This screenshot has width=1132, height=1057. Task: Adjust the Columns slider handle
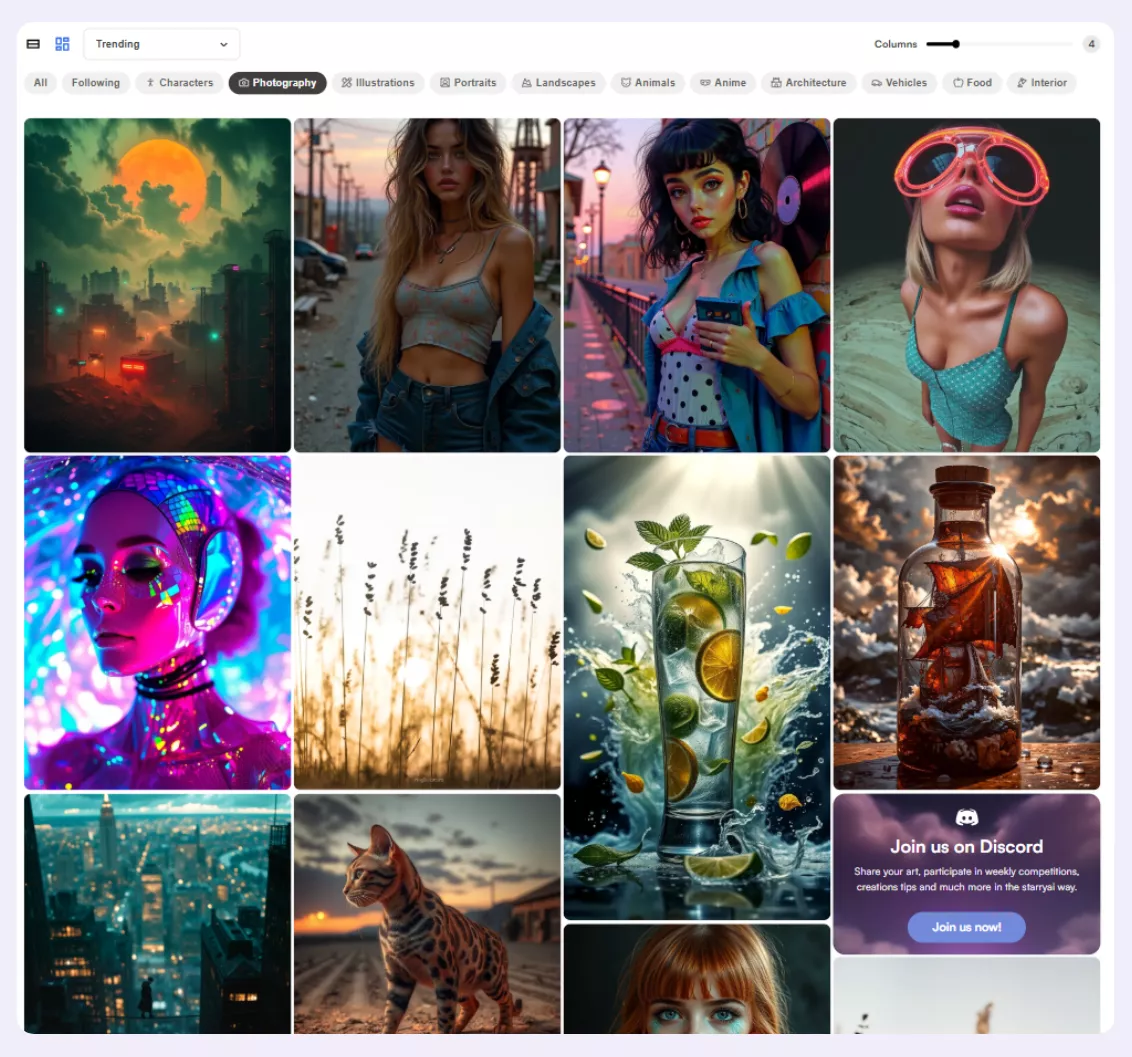click(x=956, y=44)
